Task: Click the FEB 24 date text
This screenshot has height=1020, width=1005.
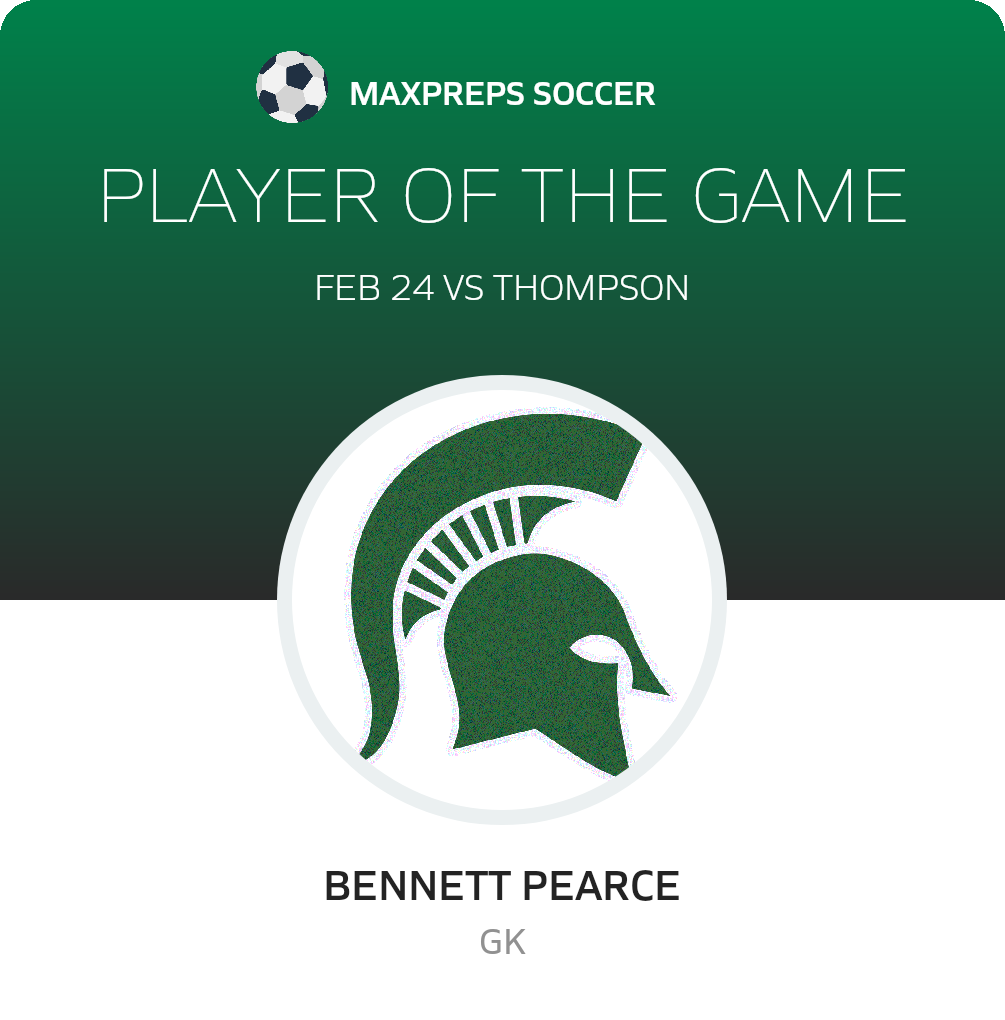Action: tap(374, 288)
